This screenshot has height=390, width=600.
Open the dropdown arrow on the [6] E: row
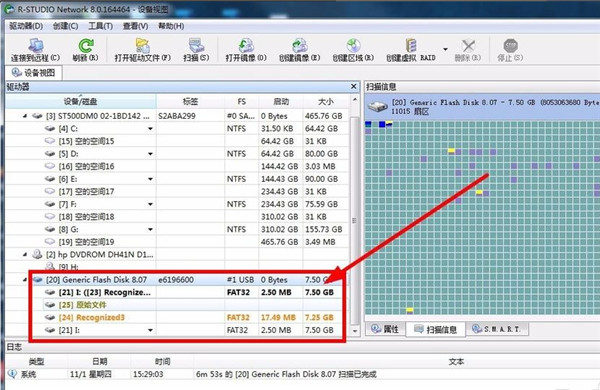pyautogui.click(x=150, y=179)
